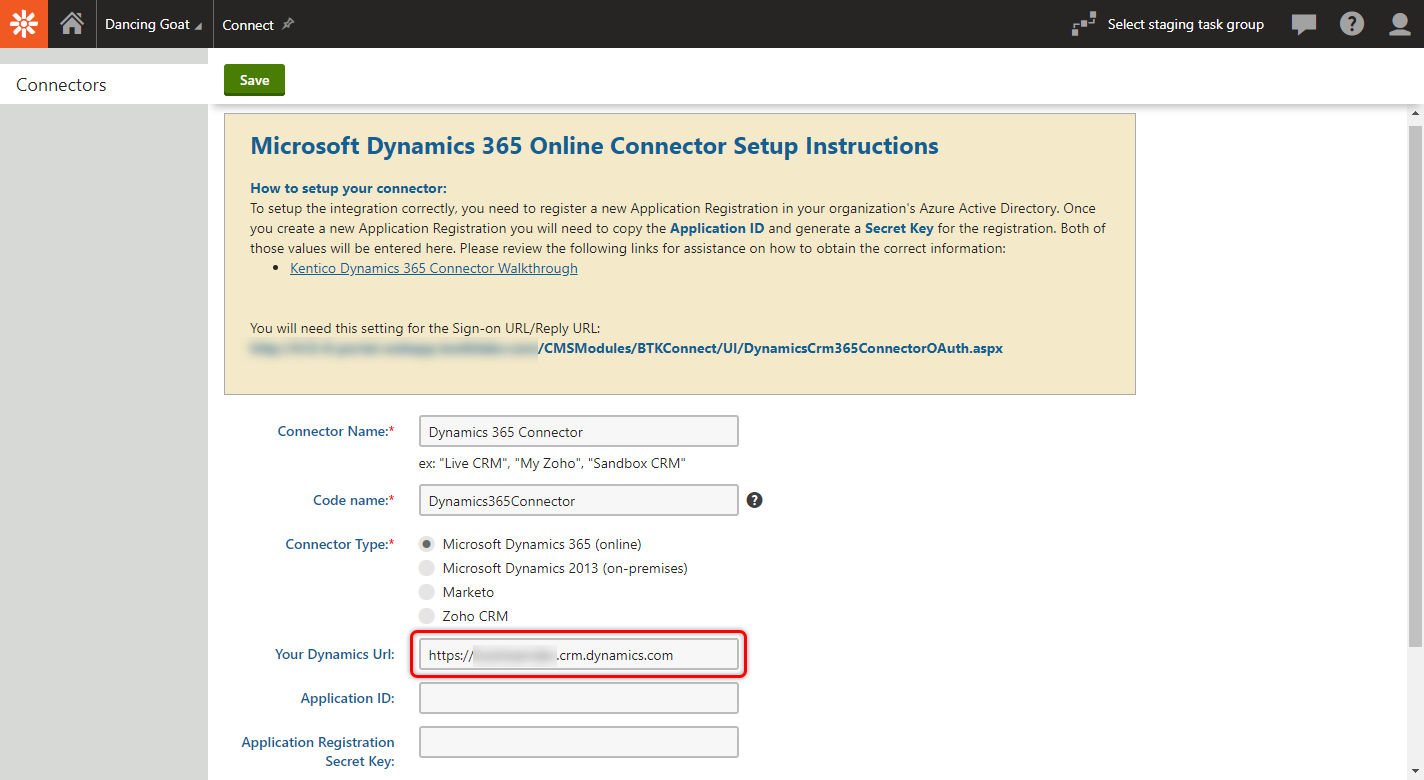The width and height of the screenshot is (1424, 780).
Task: Select Microsoft Dynamics 365 (online) radio button
Action: click(427, 544)
